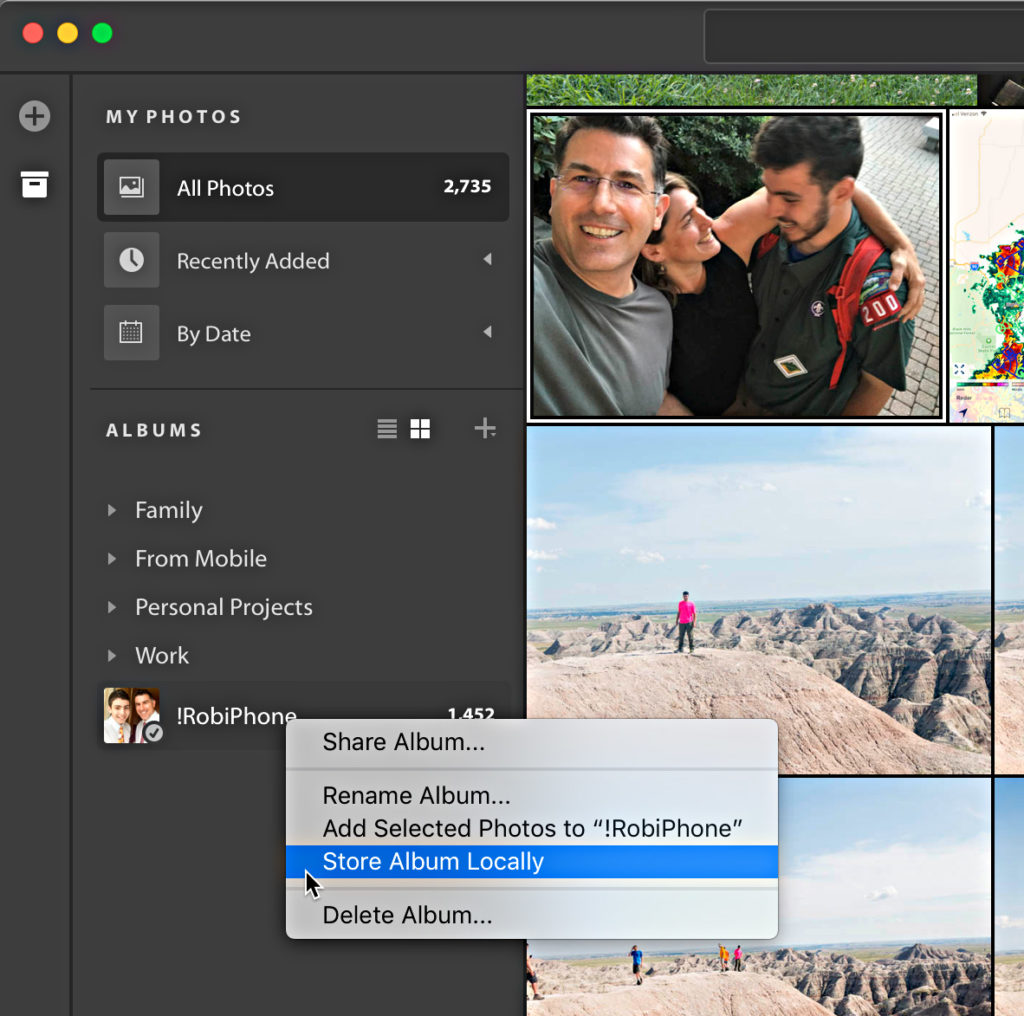Expand the Family album folder

(112, 510)
